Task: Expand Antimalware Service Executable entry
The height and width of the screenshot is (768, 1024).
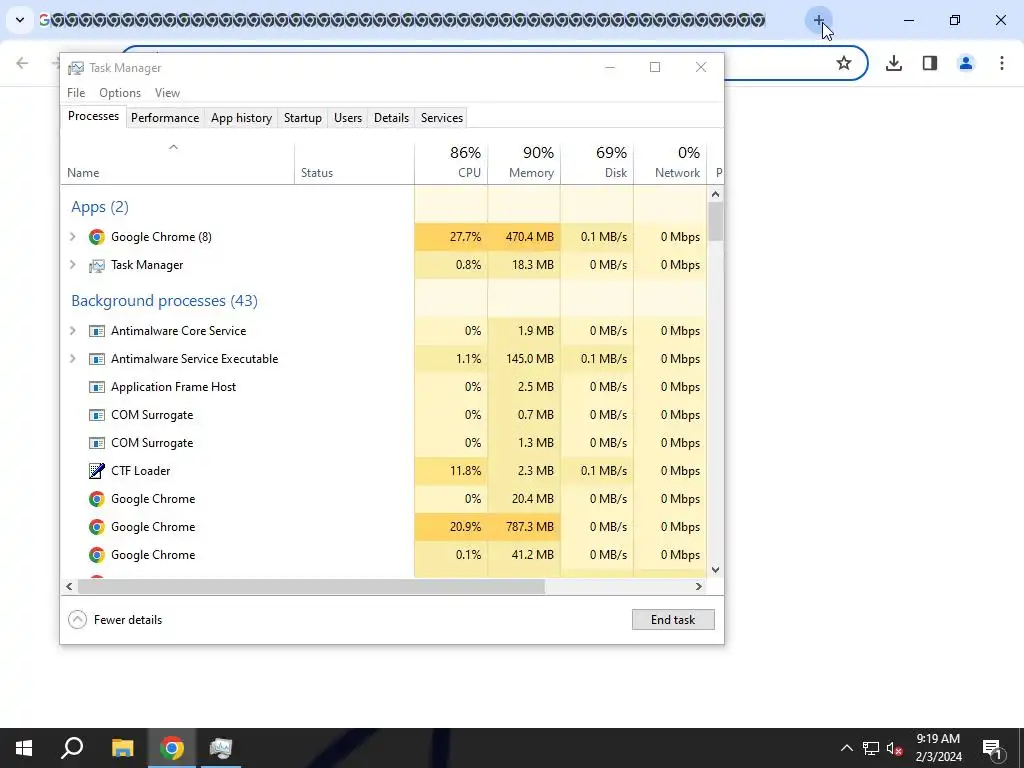Action: click(x=72, y=359)
